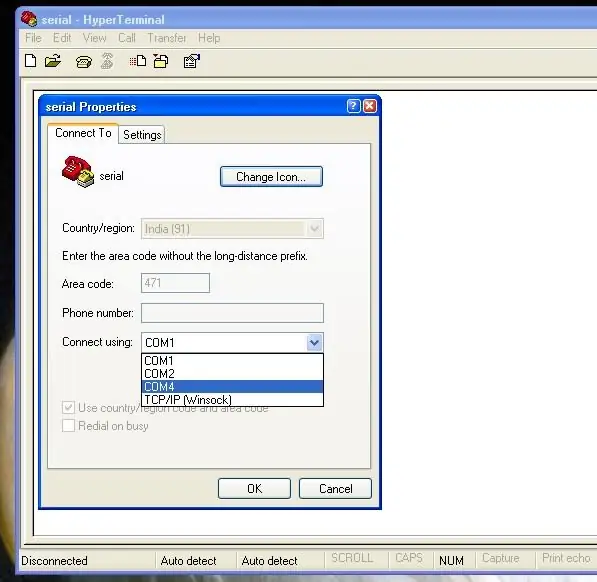Click the Change Icon button
597x582 pixels.
click(x=271, y=177)
